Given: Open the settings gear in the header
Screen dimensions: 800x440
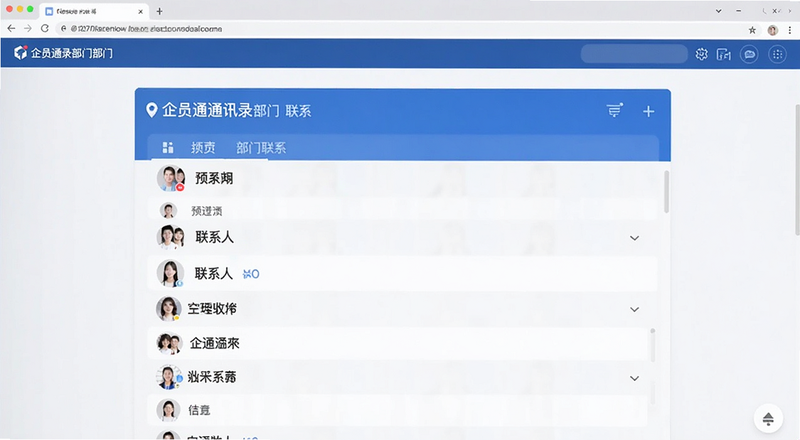Looking at the screenshot, I should click(702, 54).
